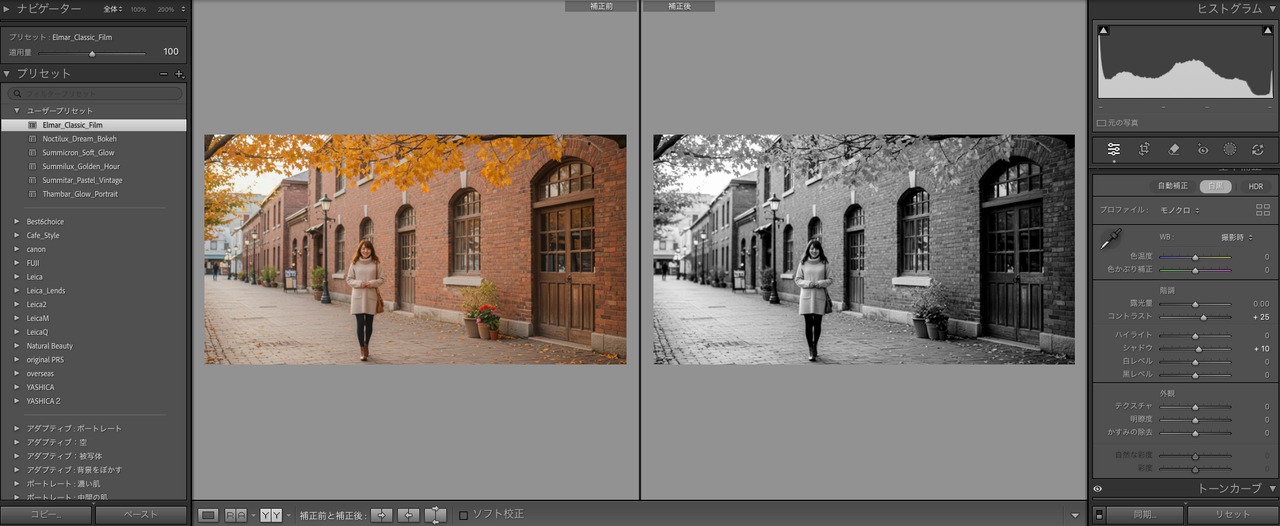Select the Edit sliders tool icon
Screen dimensions: 1280x526
click(x=1113, y=149)
